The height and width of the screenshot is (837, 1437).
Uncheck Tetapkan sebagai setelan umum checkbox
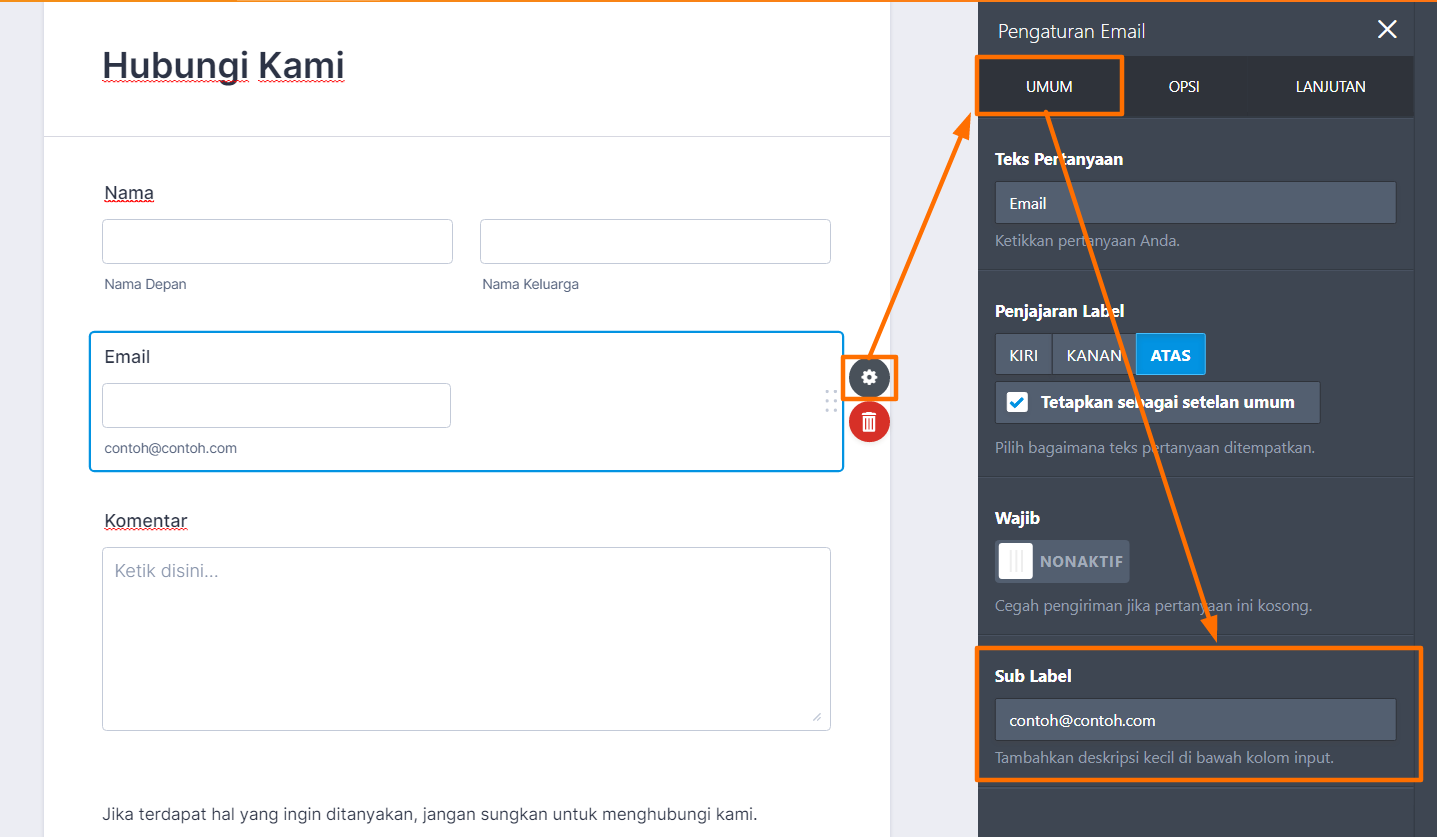[x=1017, y=403]
